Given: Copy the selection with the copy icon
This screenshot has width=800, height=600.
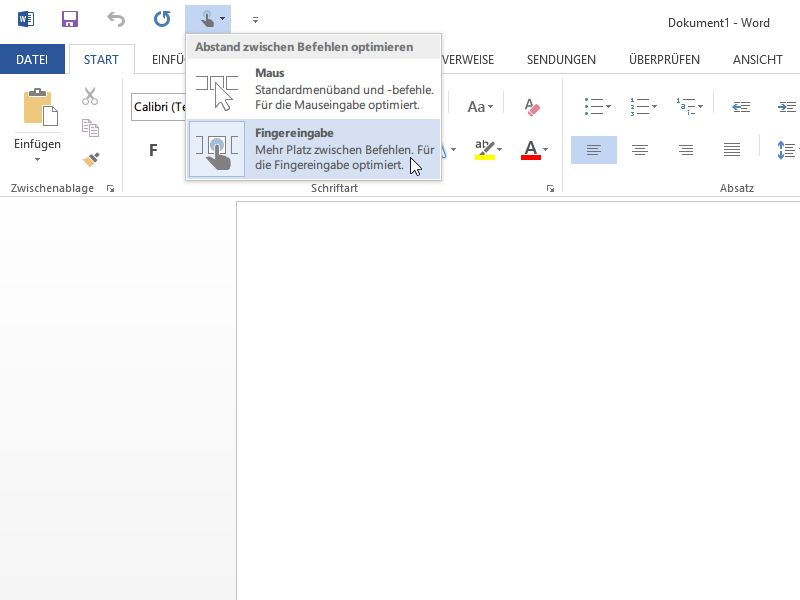Looking at the screenshot, I should click(x=90, y=128).
